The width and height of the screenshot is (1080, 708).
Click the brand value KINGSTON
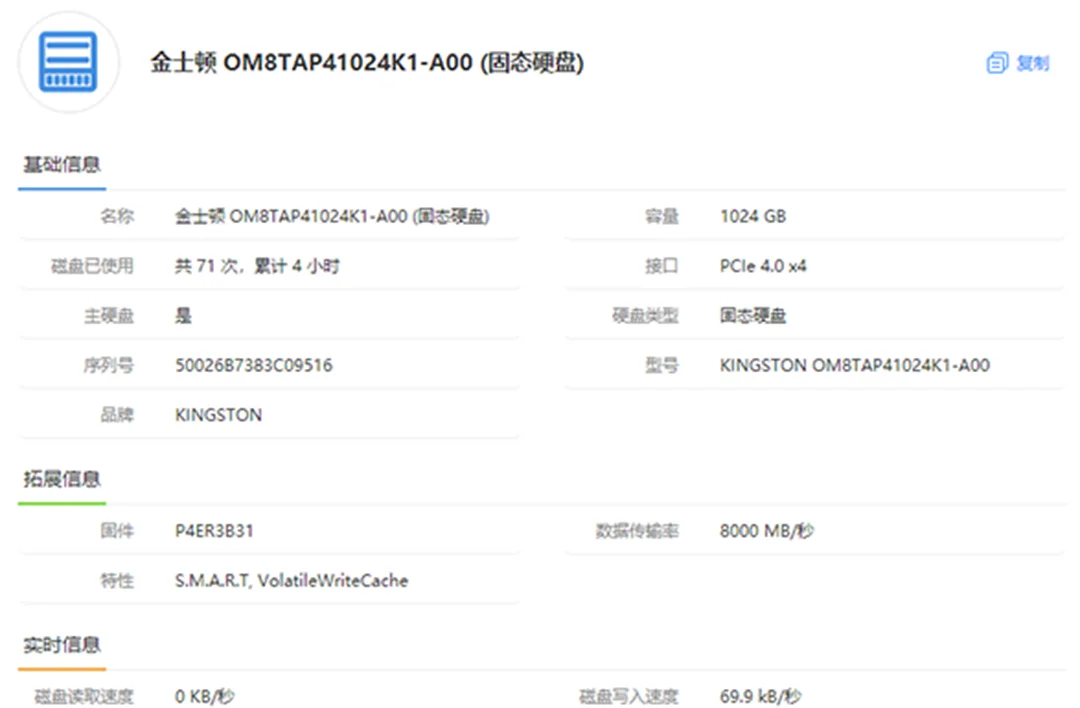(x=218, y=415)
